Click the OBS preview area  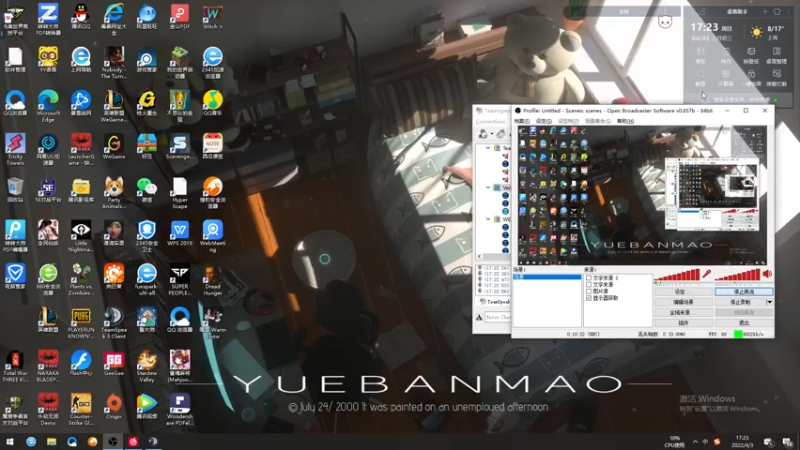[x=642, y=195]
